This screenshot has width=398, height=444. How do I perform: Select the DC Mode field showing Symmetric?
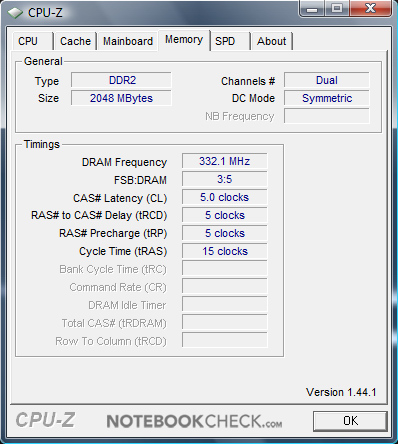click(327, 98)
